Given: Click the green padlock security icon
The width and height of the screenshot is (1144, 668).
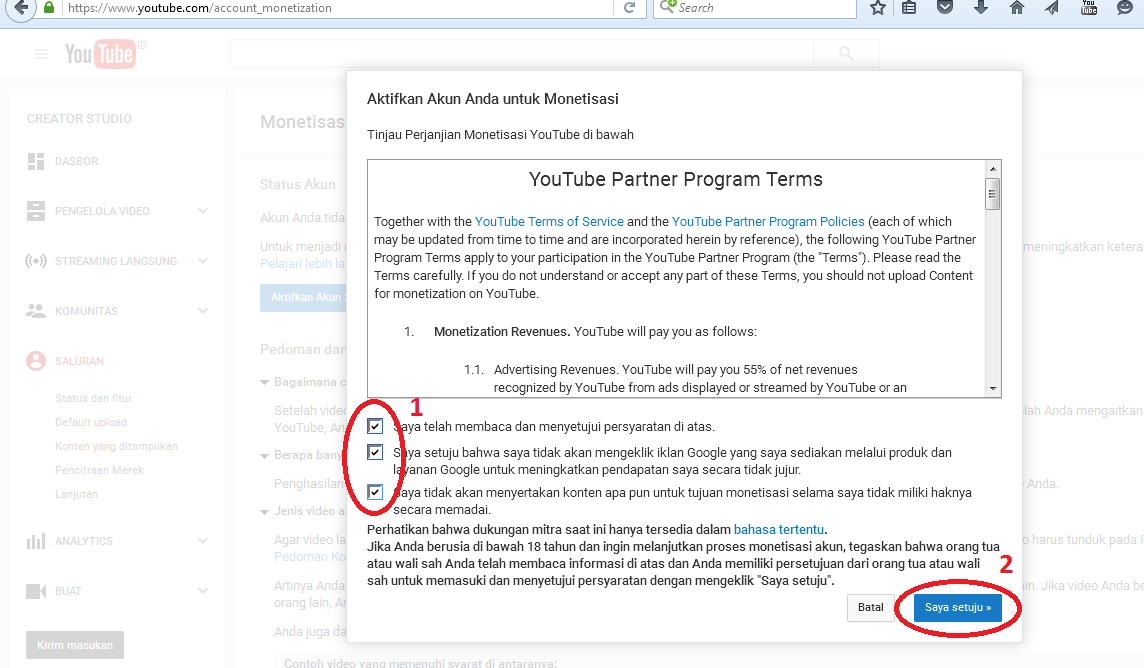Looking at the screenshot, I should pyautogui.click(x=49, y=7).
